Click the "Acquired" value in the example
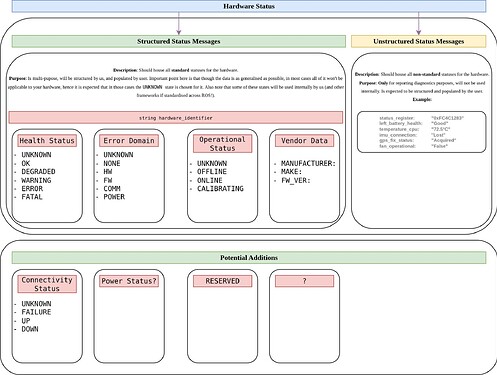Screen dimensions: 497x375 pos(443,140)
